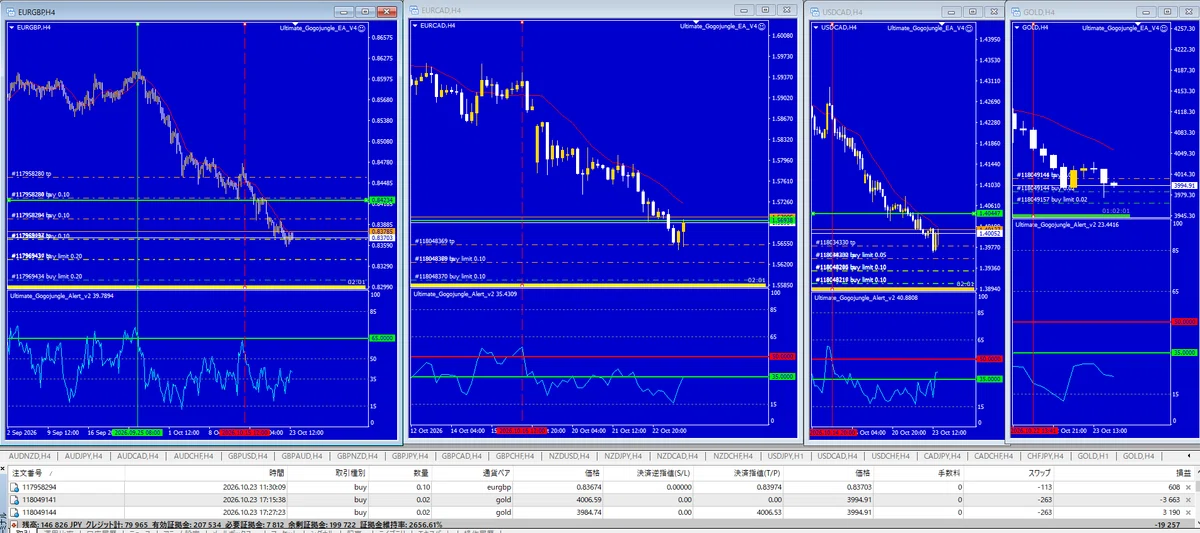
Task: Minimize the GOLD,H4 chart window
Action: click(1144, 11)
